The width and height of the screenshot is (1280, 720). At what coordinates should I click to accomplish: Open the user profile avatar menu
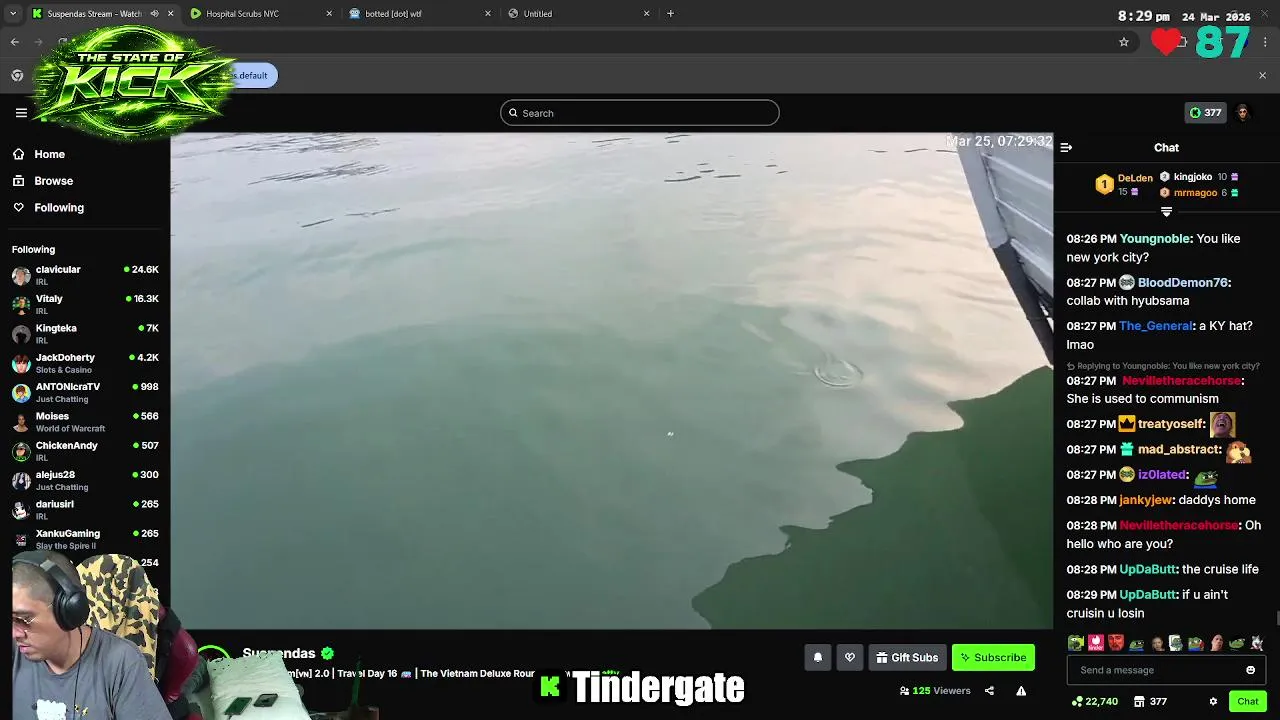coord(1243,113)
